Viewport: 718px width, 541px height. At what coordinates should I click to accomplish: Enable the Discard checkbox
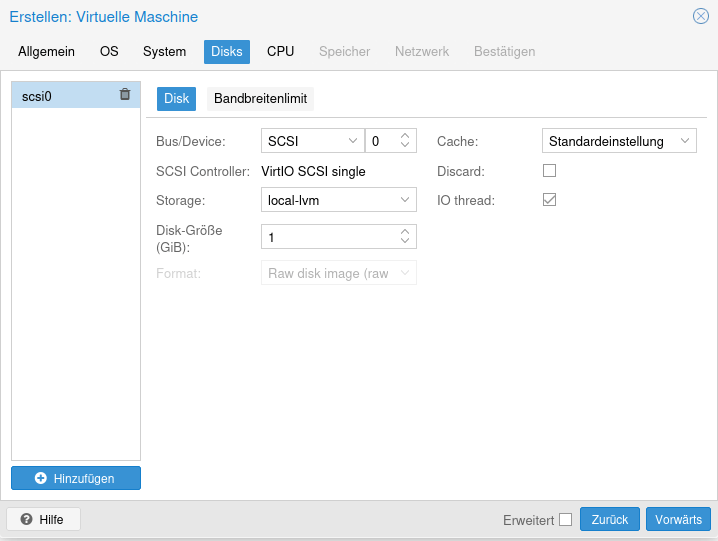[x=549, y=171]
